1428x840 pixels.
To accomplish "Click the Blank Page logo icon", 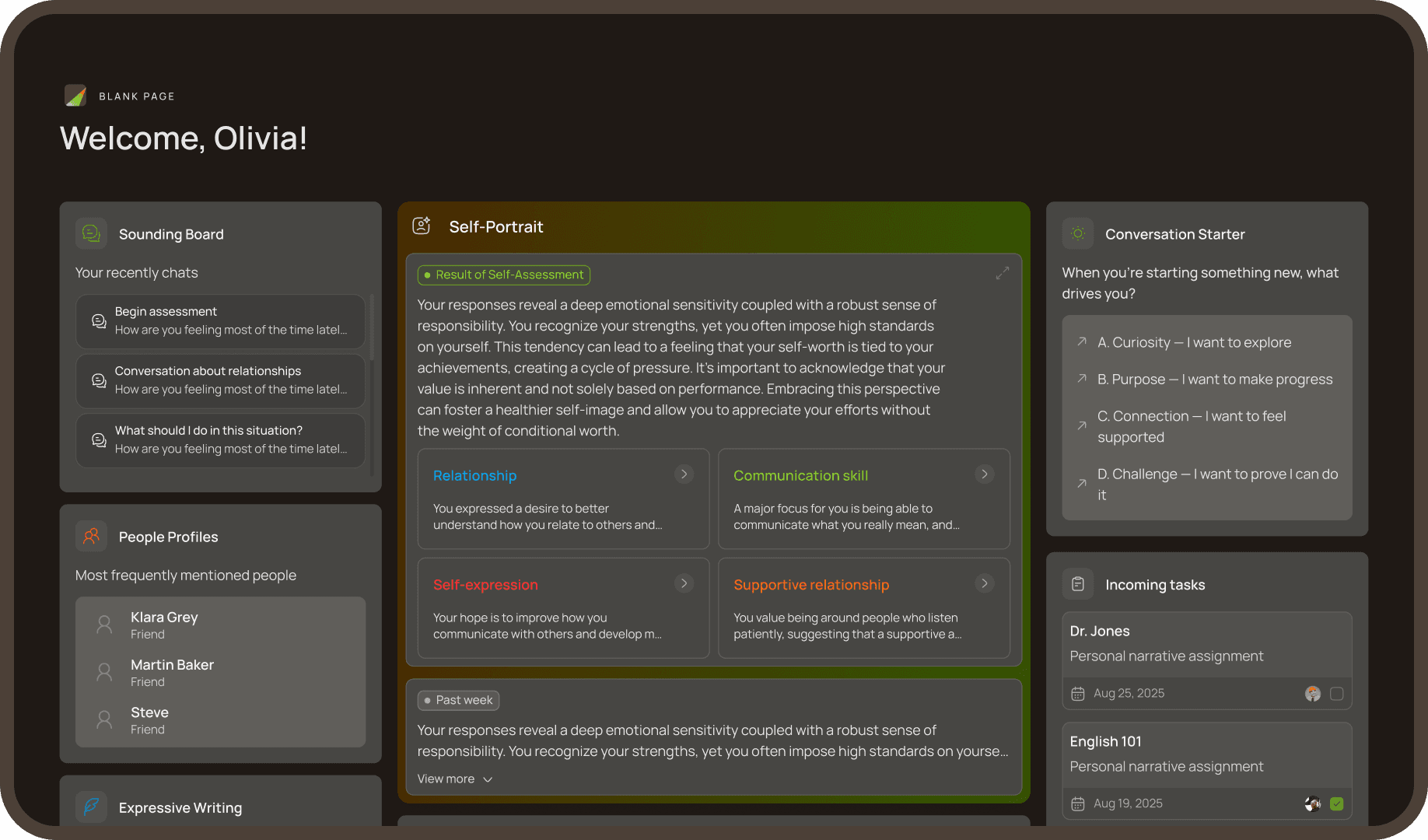I will [x=75, y=96].
